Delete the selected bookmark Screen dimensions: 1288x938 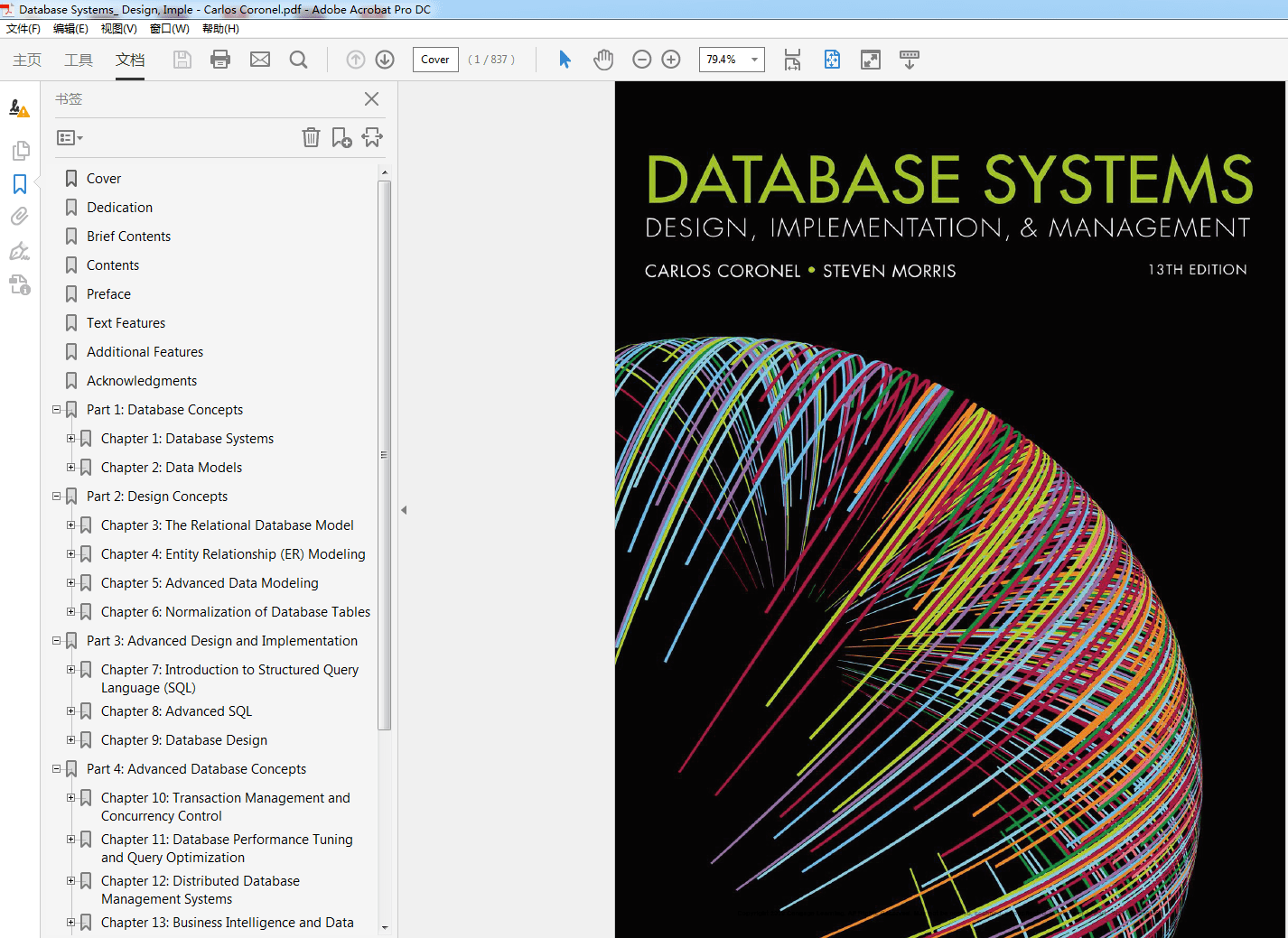pos(311,137)
